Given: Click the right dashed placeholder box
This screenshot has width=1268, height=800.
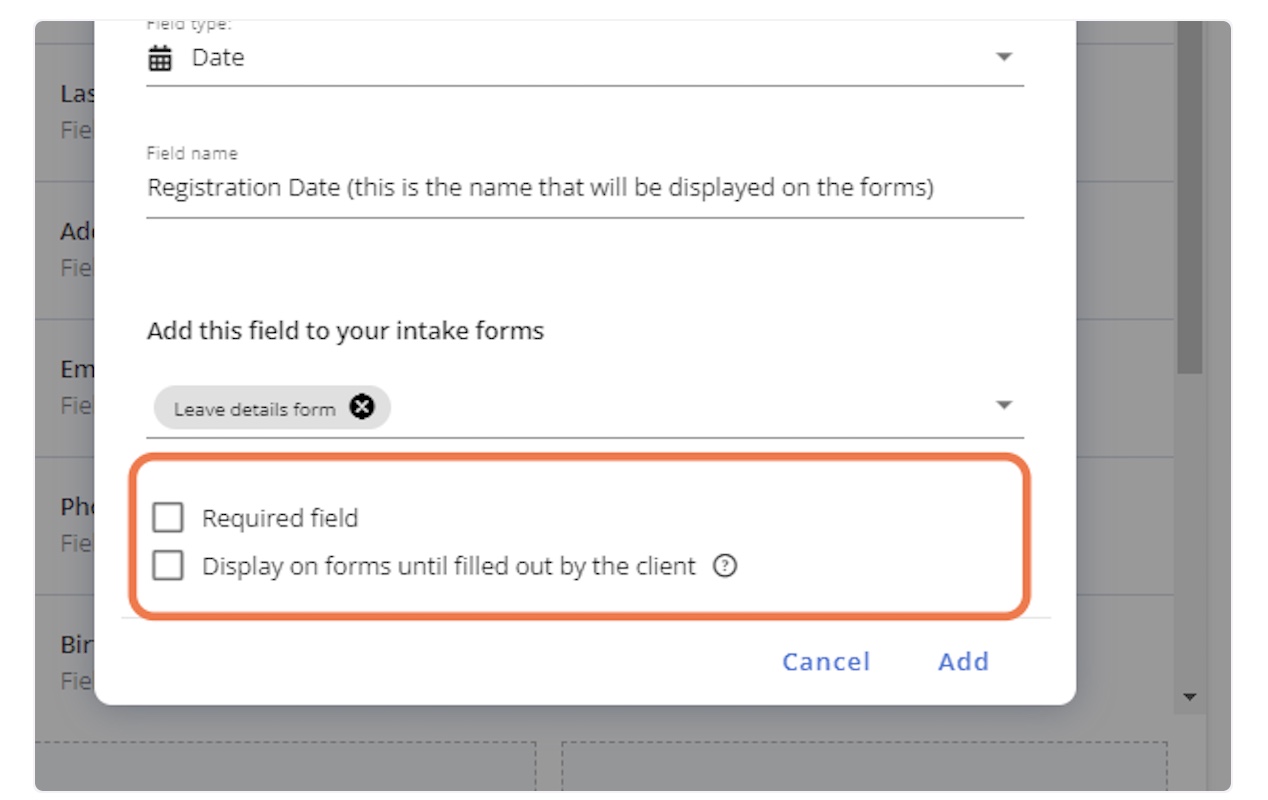Looking at the screenshot, I should (x=864, y=765).
